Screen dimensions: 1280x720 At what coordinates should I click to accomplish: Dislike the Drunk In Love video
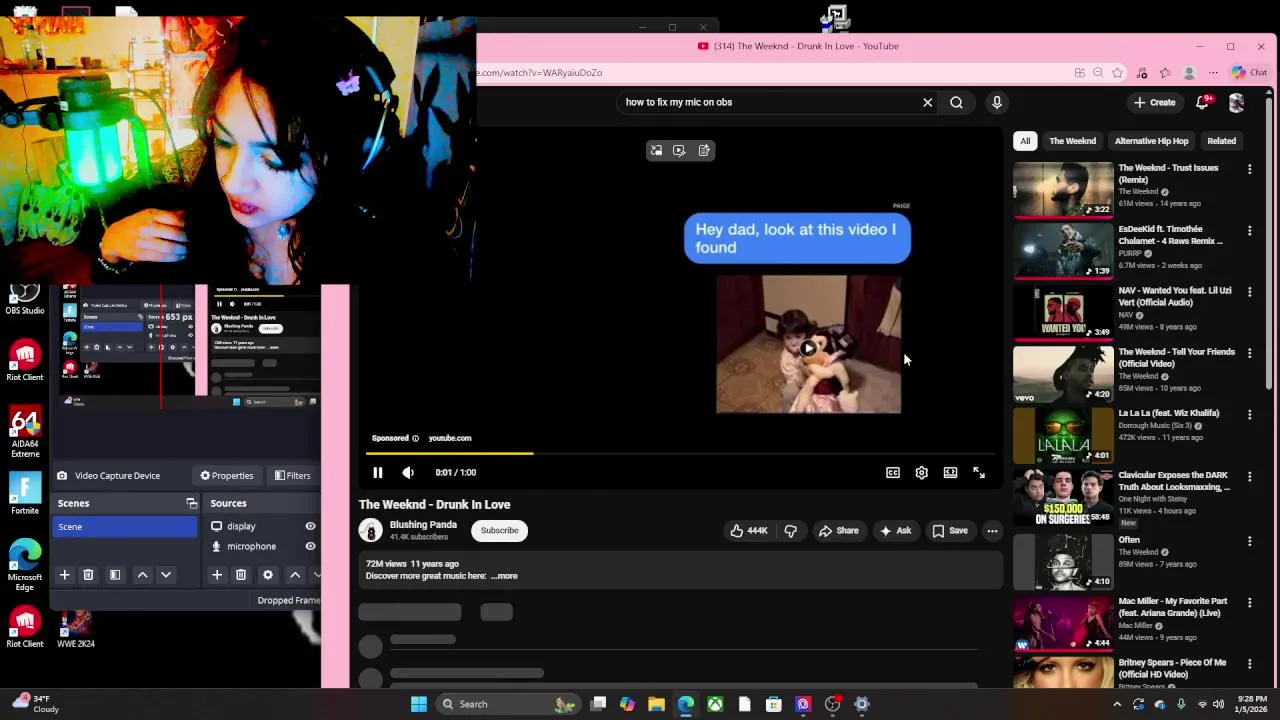tap(791, 531)
